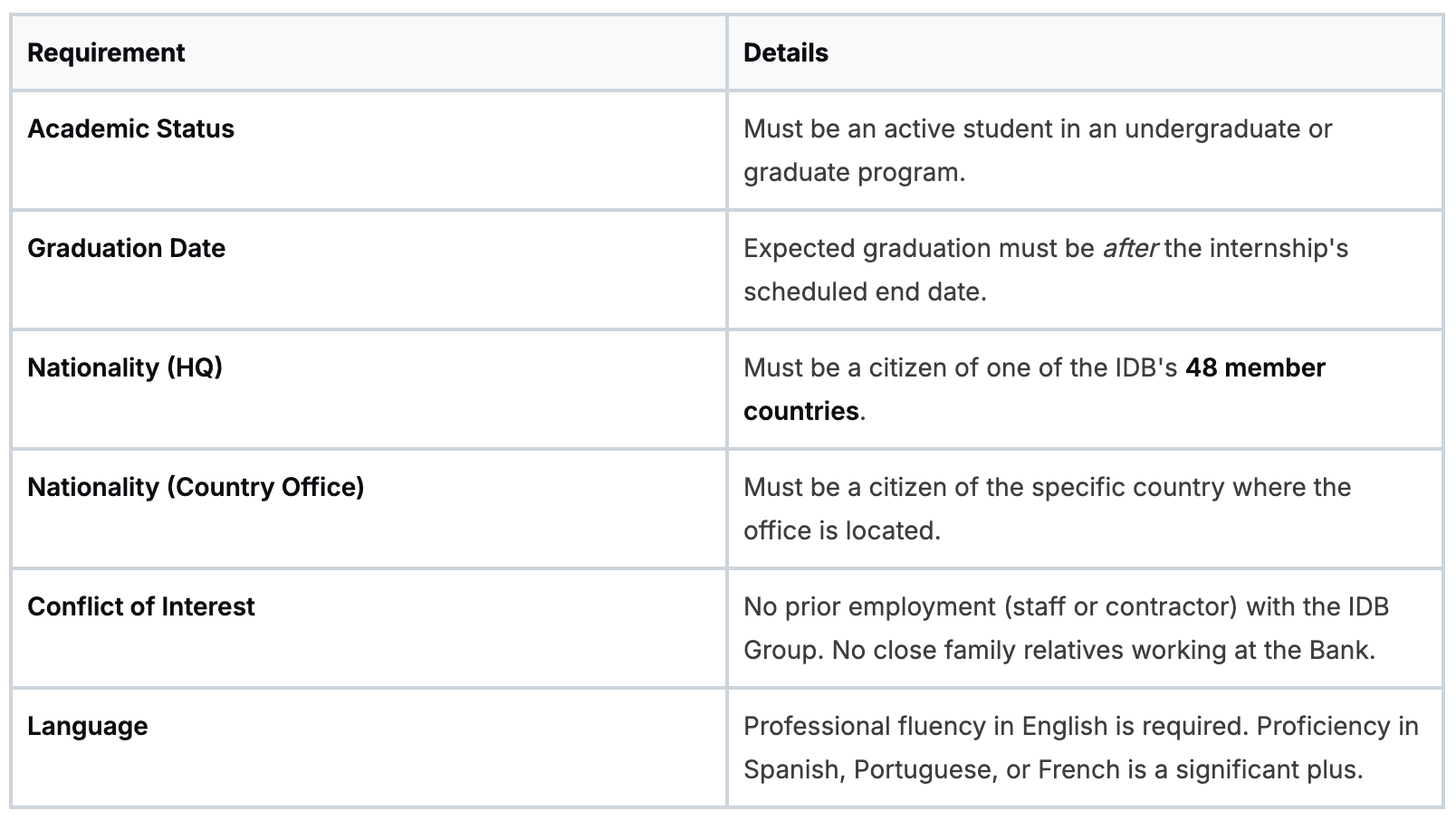Click the active student details text

pyautogui.click(x=1038, y=150)
